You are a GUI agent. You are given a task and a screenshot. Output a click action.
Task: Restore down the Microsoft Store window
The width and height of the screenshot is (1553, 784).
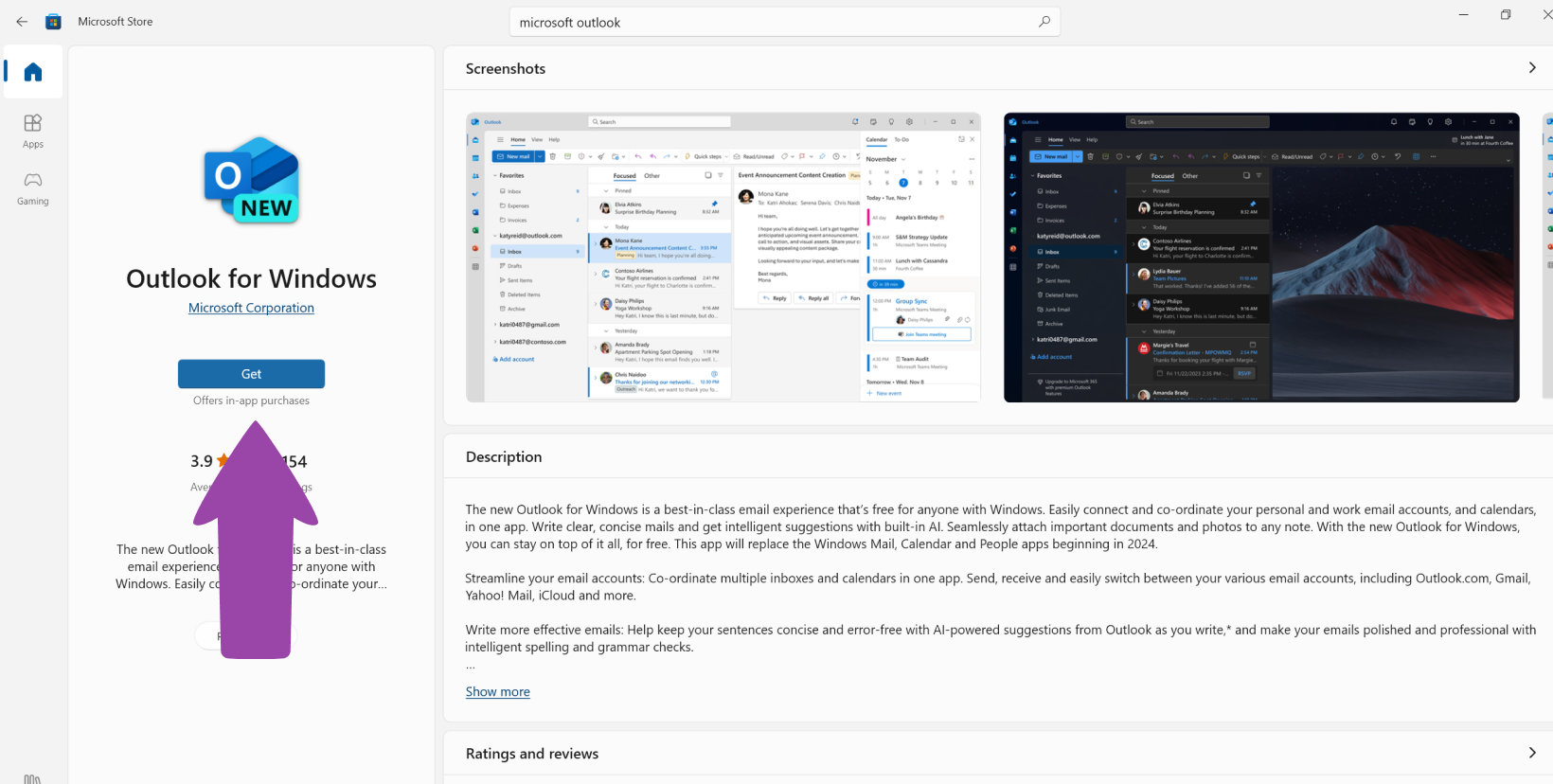[1506, 14]
